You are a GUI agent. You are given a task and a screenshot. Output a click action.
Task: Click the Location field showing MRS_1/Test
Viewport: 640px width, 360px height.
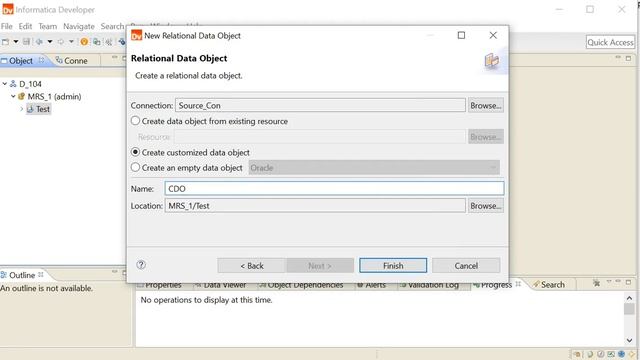click(x=315, y=206)
